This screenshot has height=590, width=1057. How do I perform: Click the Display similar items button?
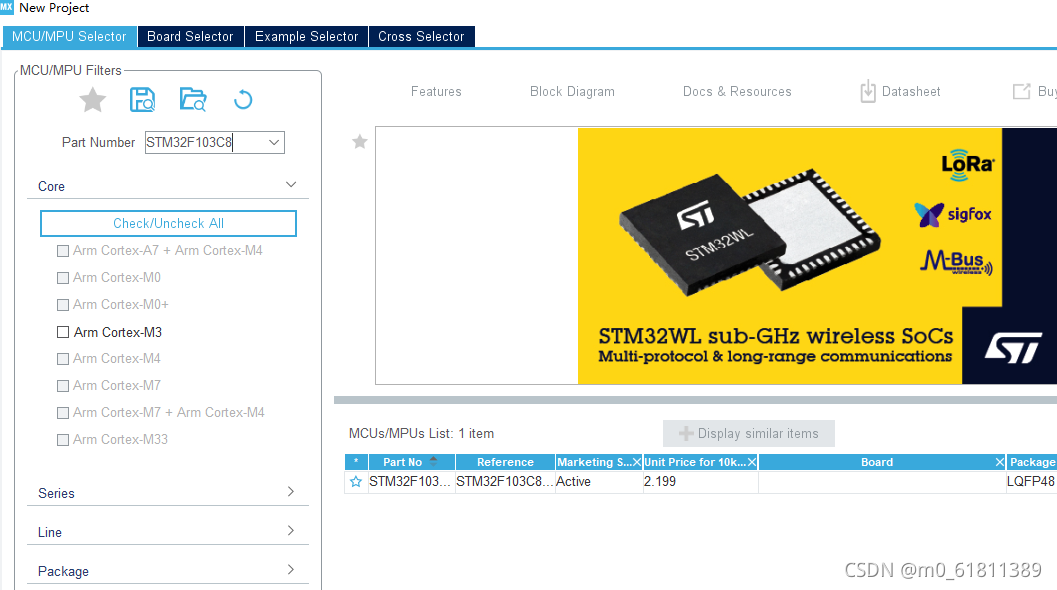point(749,434)
